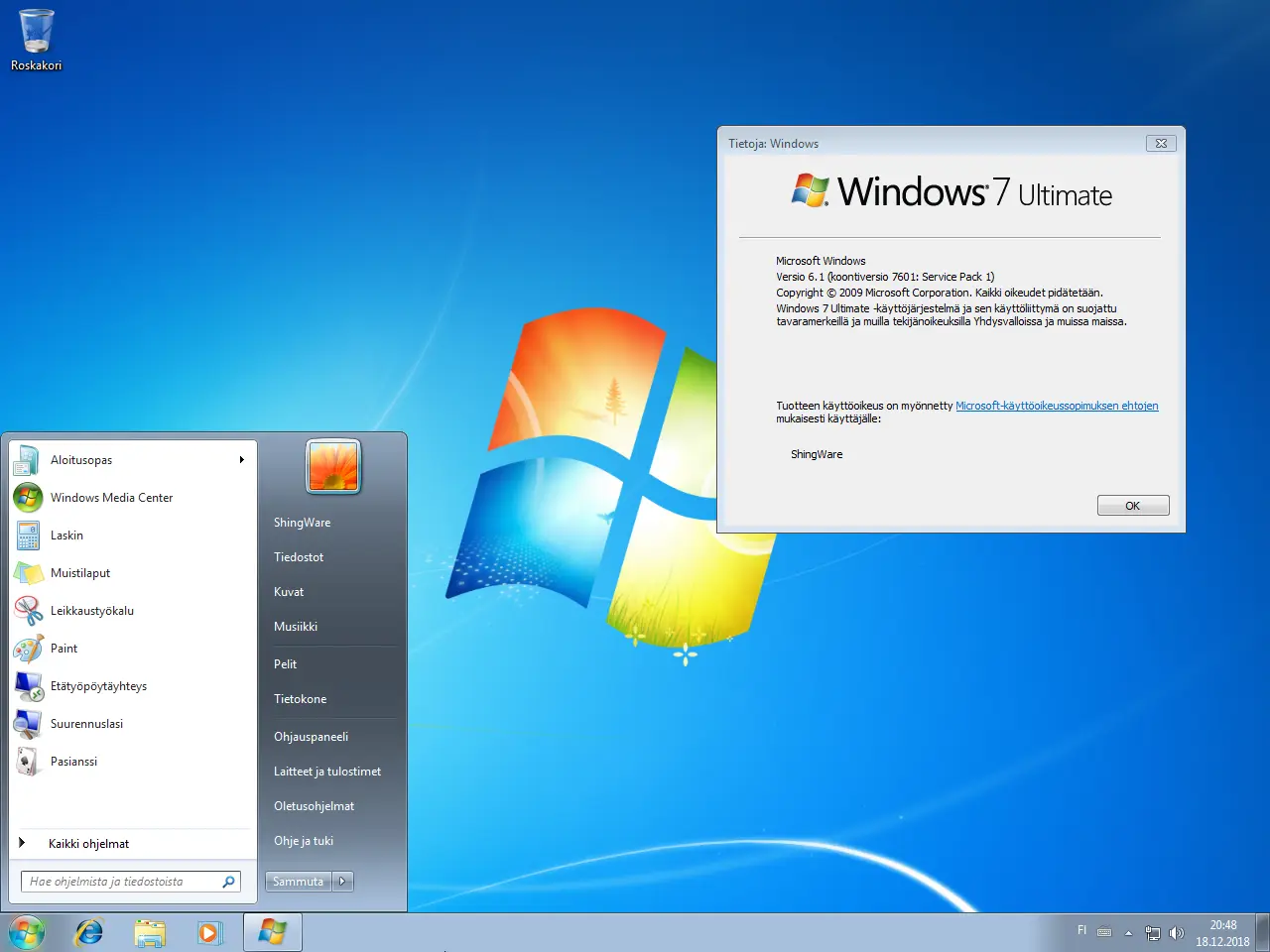Screen dimensions: 1270x952
Task: Open Windows Media Center
Action: 111,498
